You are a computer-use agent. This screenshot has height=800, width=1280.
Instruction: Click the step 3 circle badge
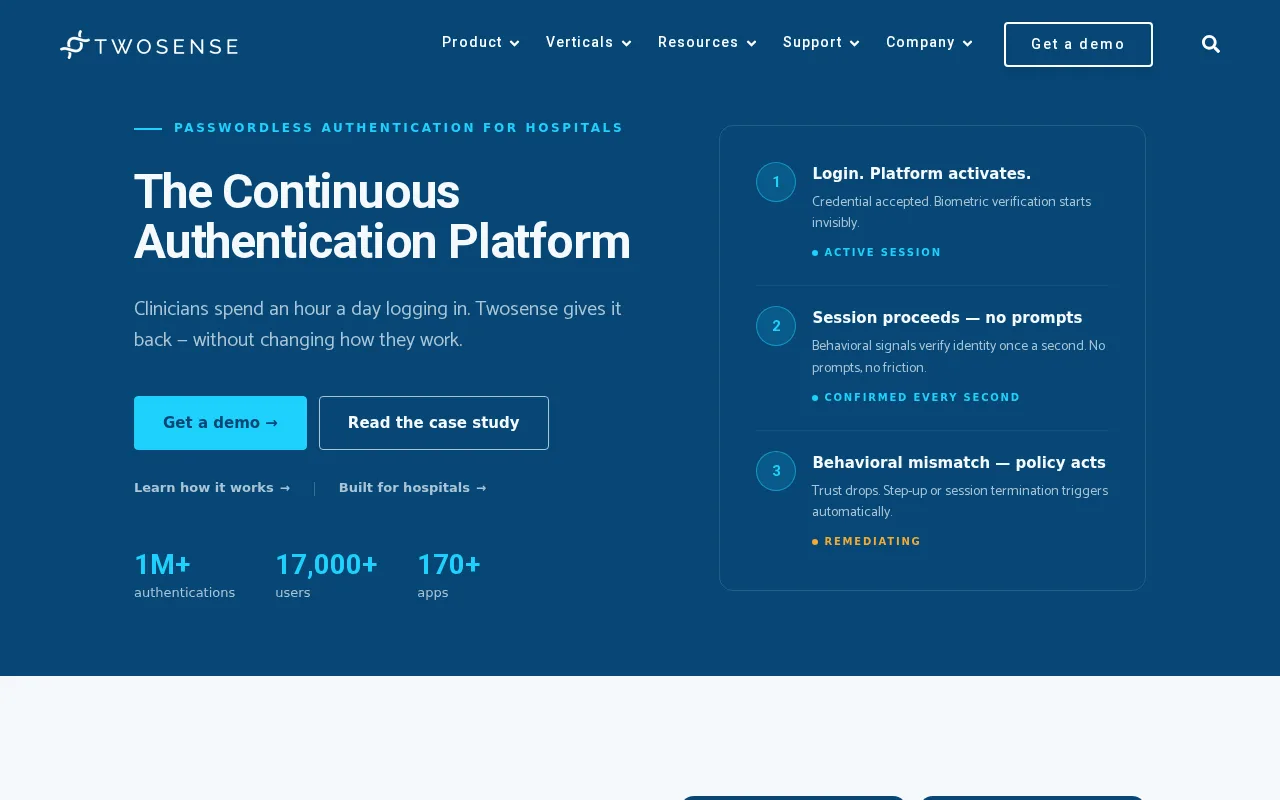(x=776, y=471)
